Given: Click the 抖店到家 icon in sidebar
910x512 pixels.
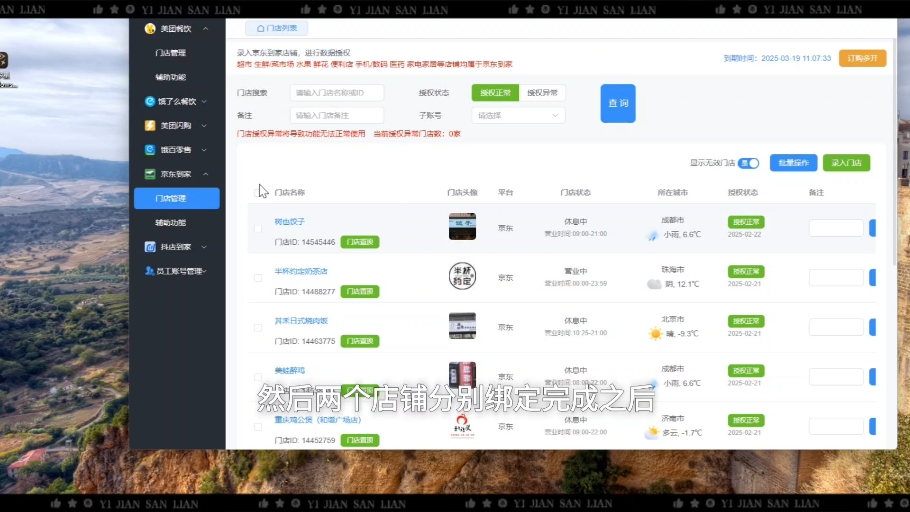Looking at the screenshot, I should (x=150, y=247).
